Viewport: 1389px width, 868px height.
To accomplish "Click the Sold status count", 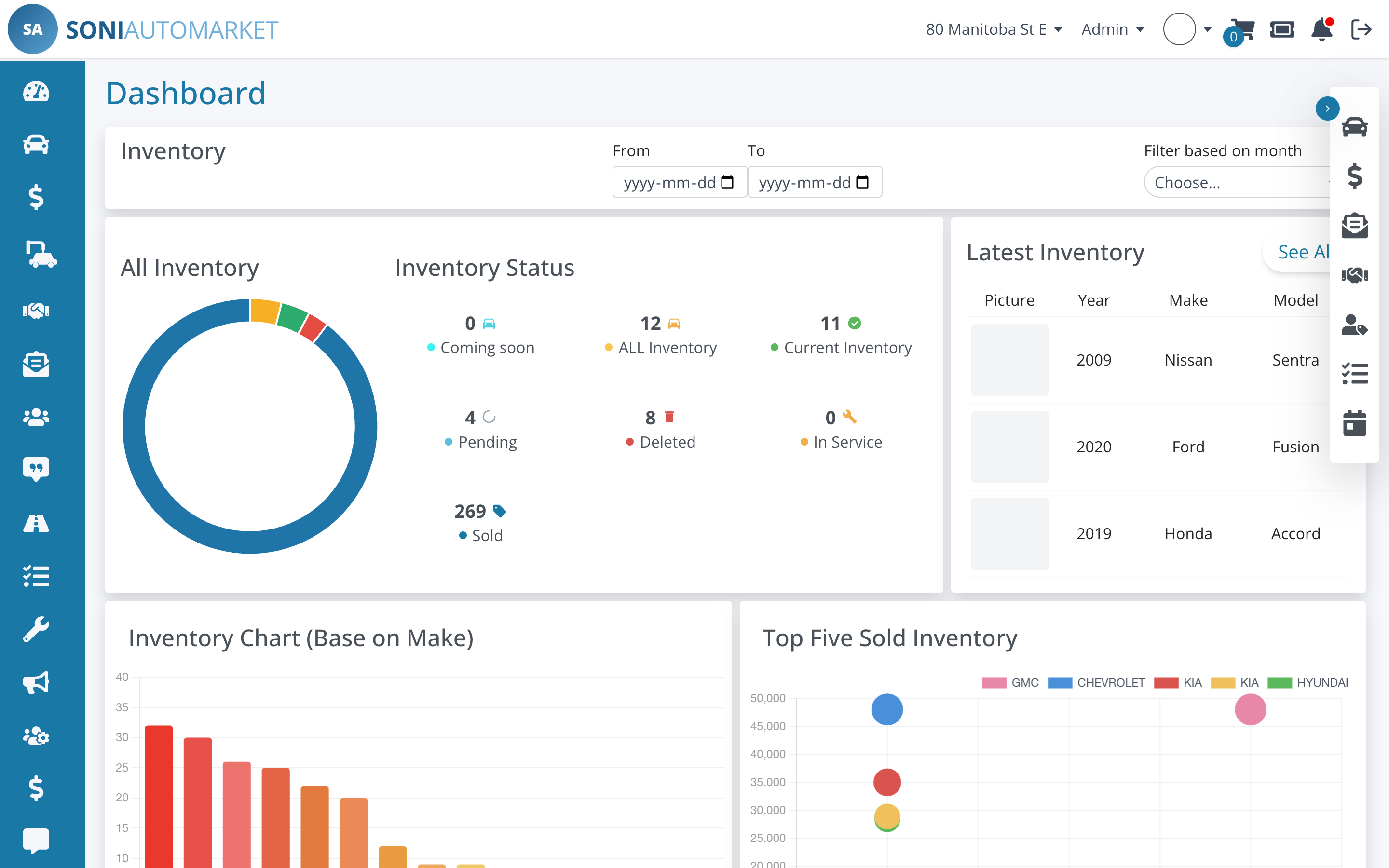I will 470,511.
